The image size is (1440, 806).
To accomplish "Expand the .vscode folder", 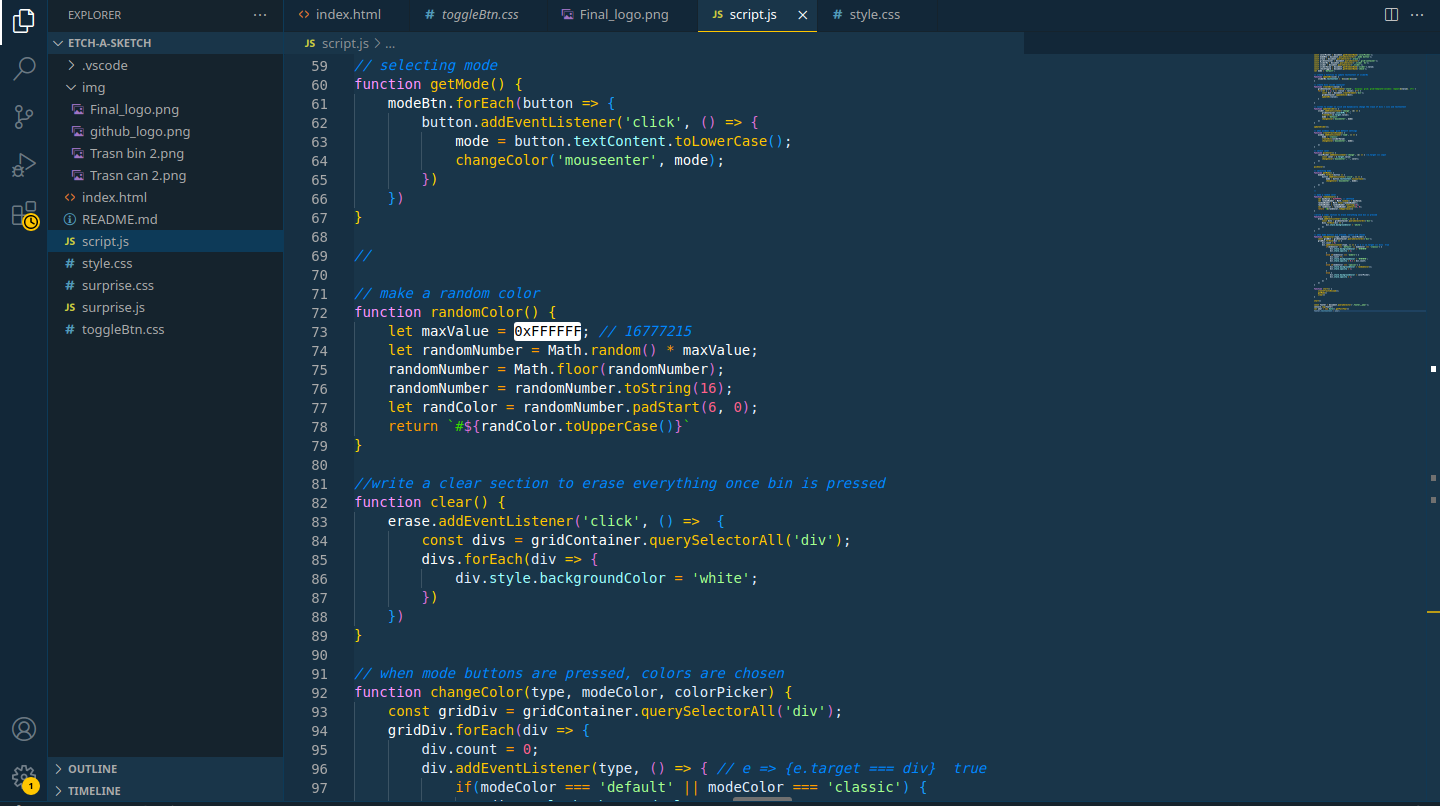I will [x=166, y=65].
